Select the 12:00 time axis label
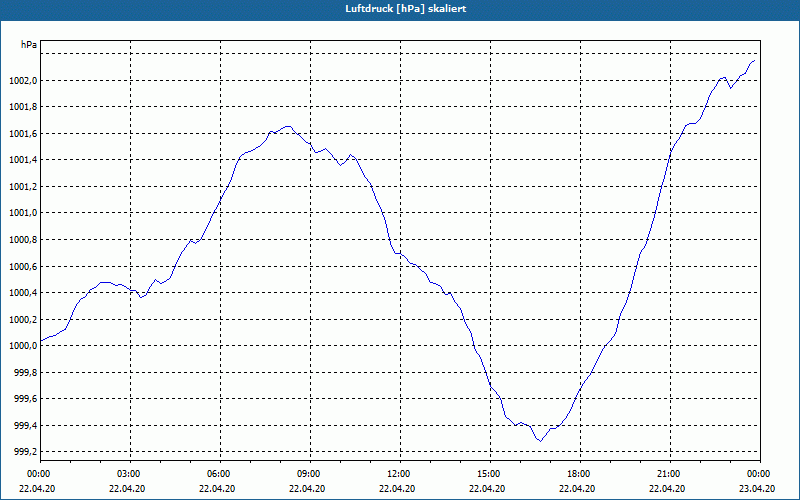The width and height of the screenshot is (800, 500). (400, 474)
